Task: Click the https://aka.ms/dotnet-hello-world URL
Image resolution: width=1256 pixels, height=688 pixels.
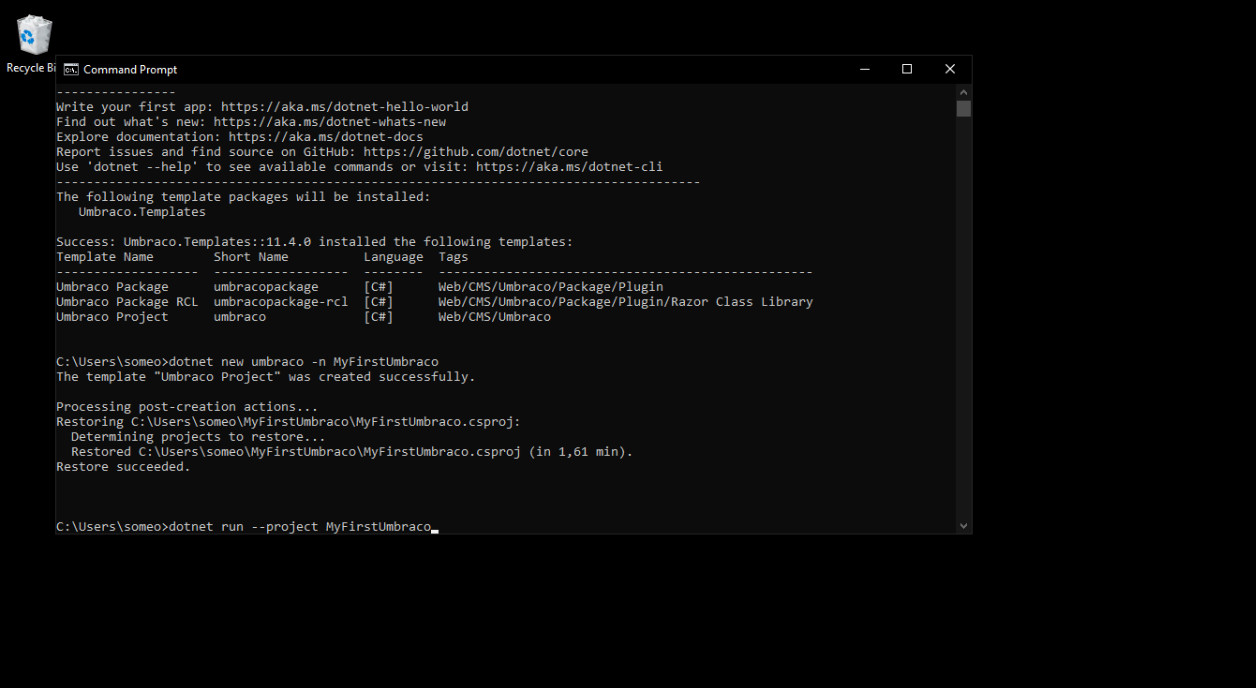Action: (x=344, y=107)
